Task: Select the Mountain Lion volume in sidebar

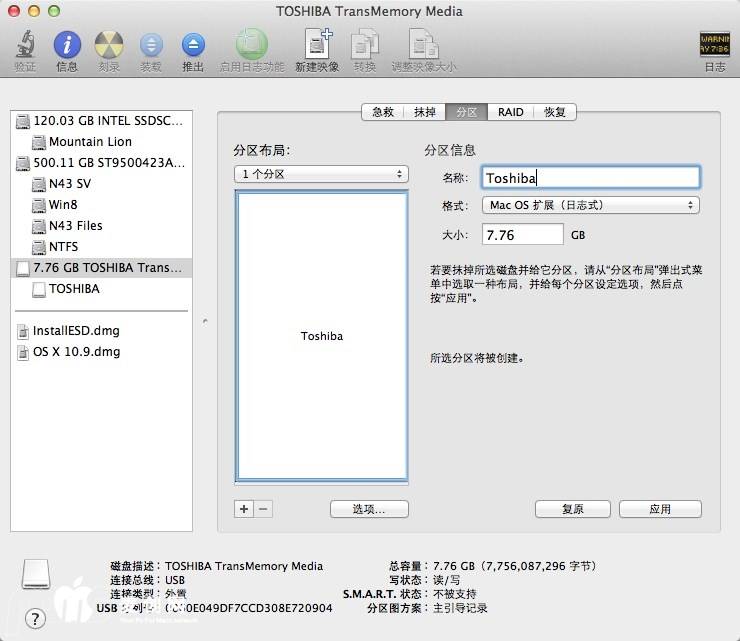Action: pos(90,142)
